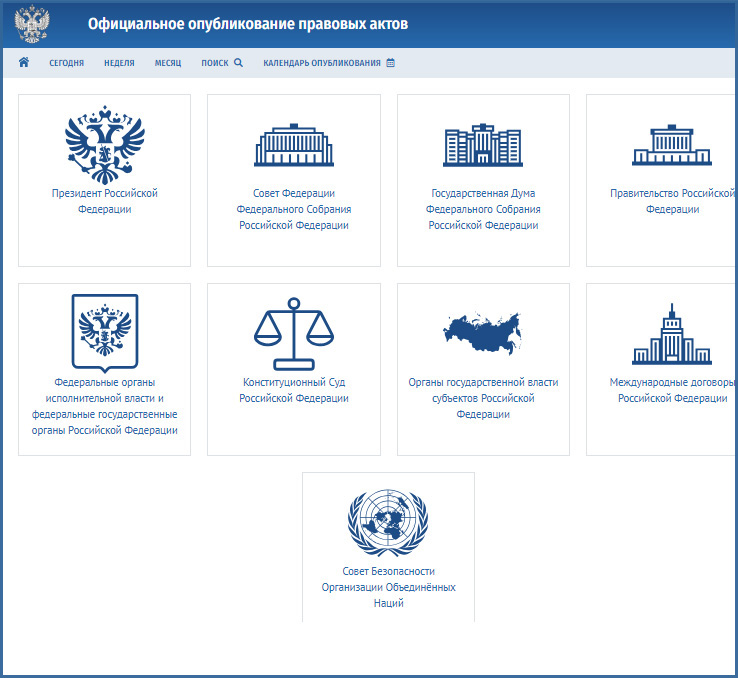Open Правительство Российской Федерации link
738x678 pixels.
[672, 201]
